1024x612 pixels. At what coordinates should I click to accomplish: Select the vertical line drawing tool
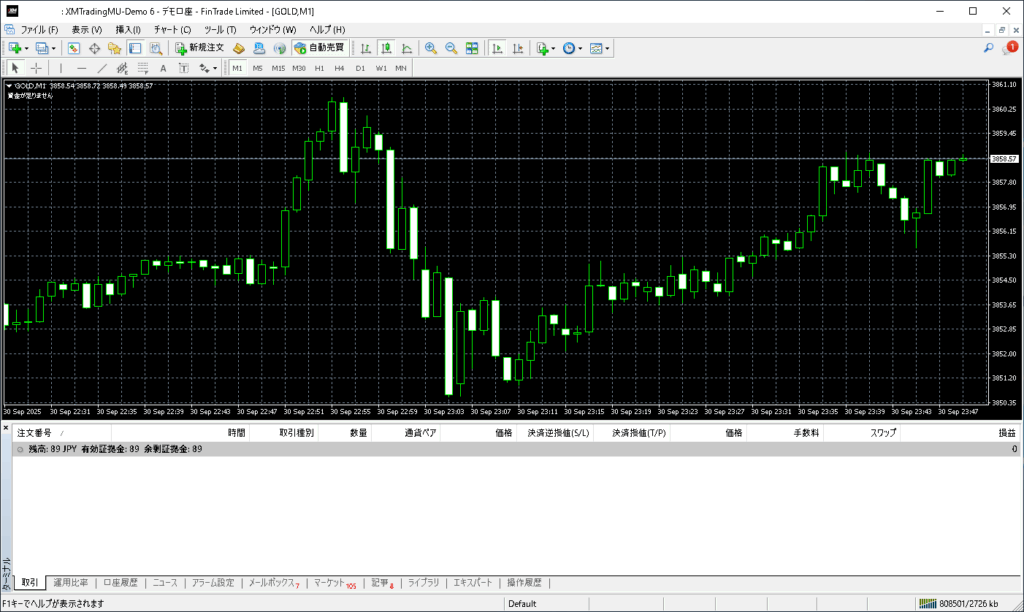[61, 68]
